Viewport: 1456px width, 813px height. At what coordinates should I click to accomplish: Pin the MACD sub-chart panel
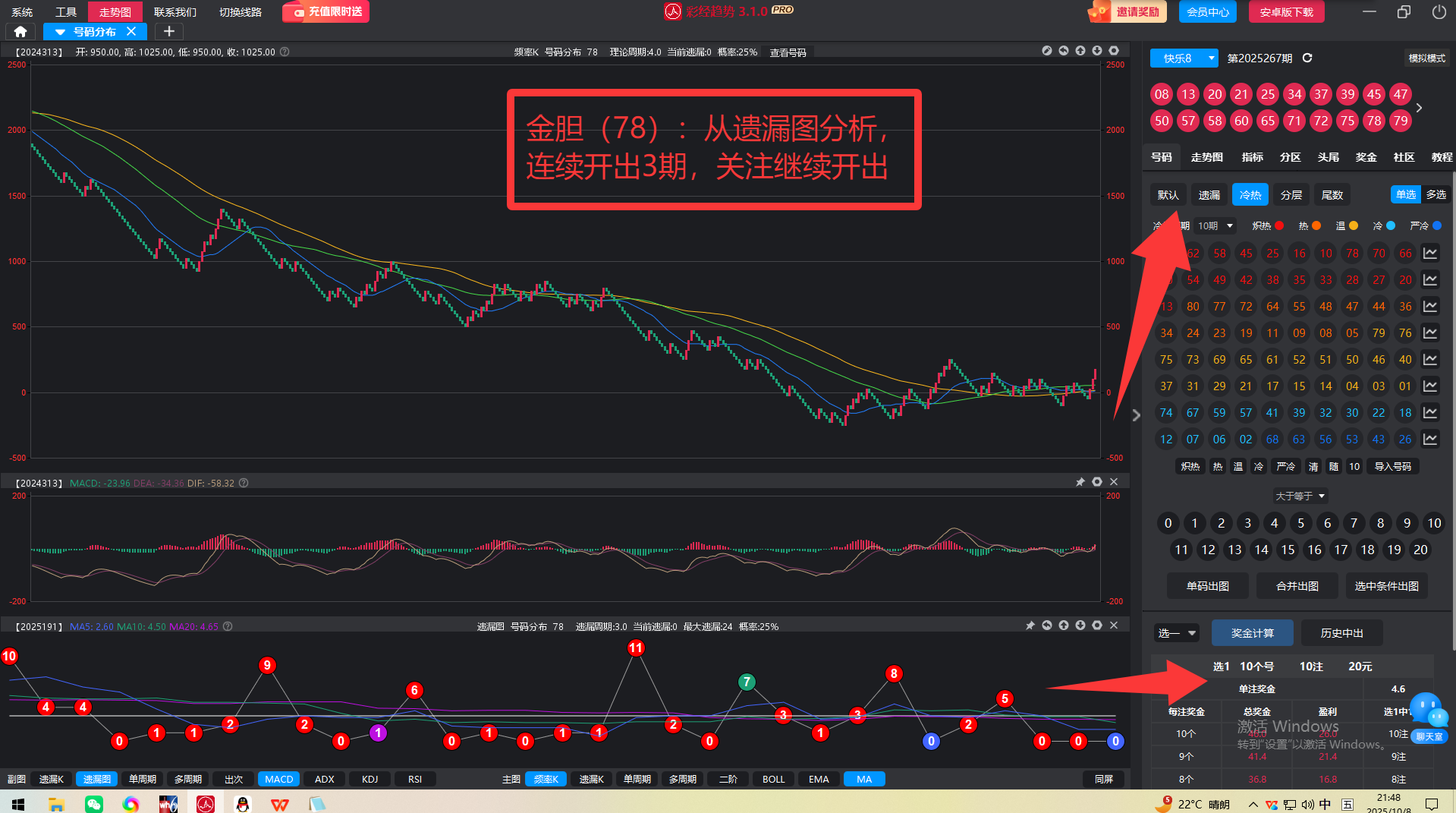tap(1080, 482)
